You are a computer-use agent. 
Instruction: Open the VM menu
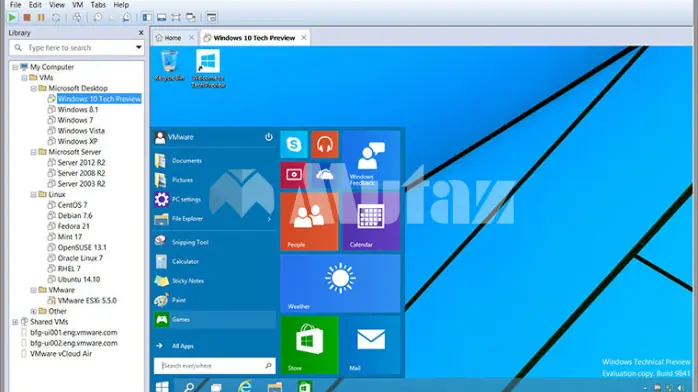[77, 5]
